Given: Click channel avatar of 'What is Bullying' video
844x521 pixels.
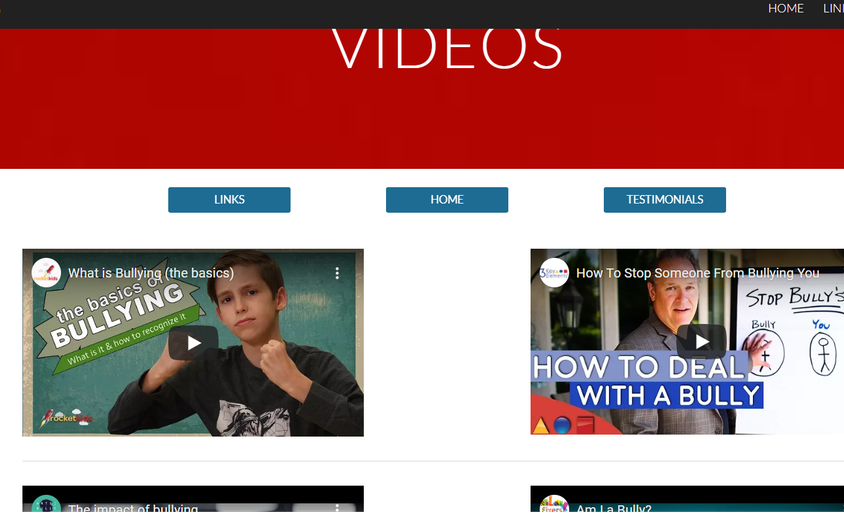Looking at the screenshot, I should point(46,273).
